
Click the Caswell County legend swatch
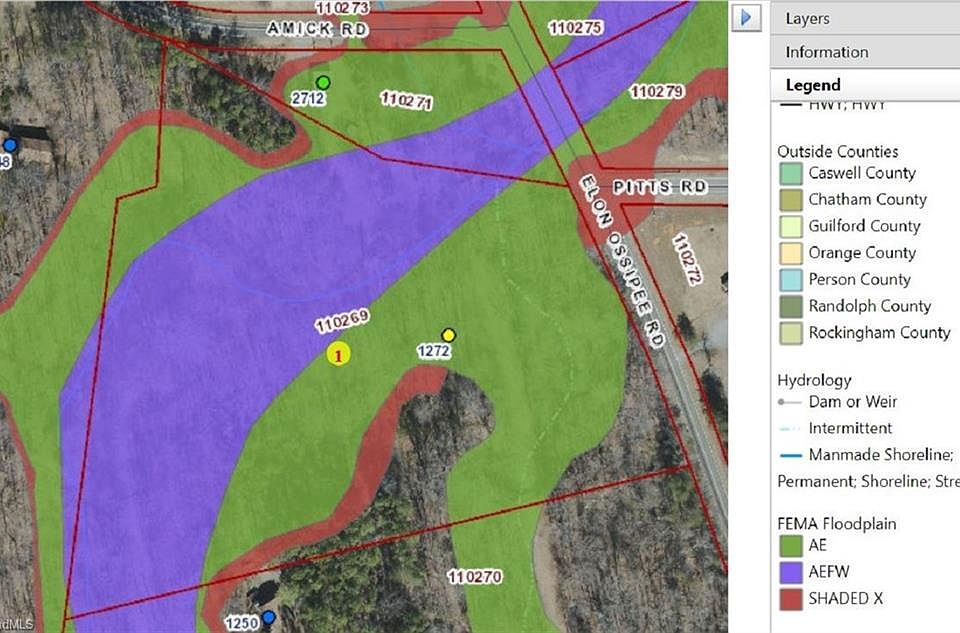pyautogui.click(x=790, y=173)
